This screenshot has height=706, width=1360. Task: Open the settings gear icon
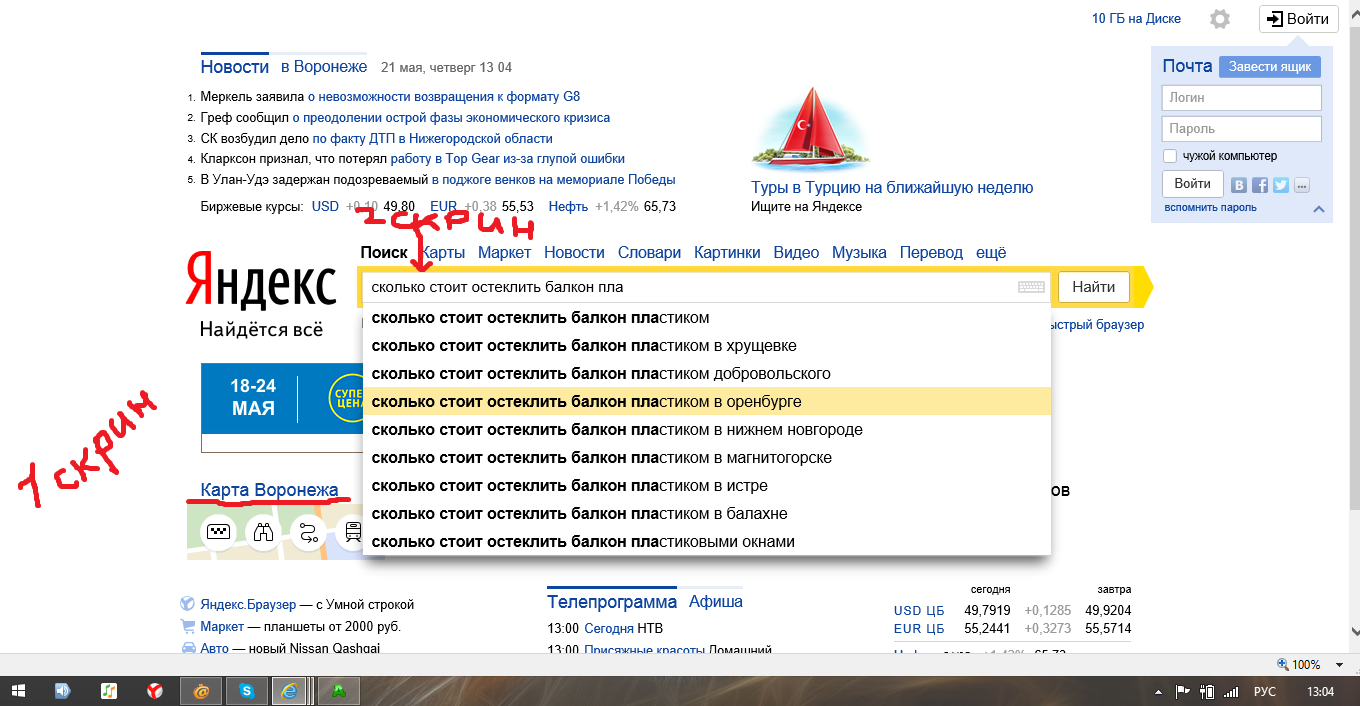1219,19
